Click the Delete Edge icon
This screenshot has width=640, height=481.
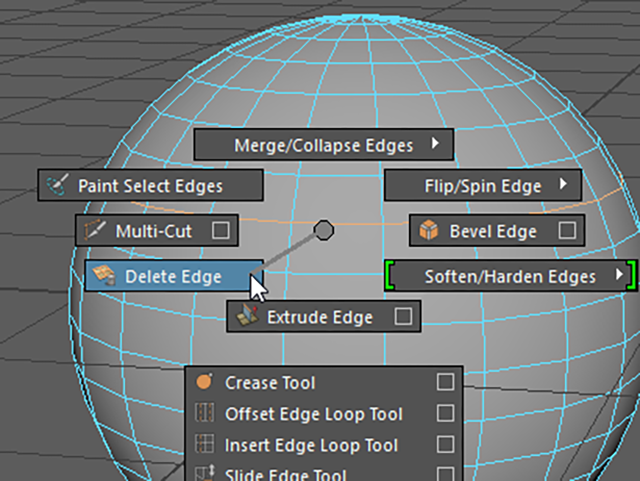(x=104, y=276)
